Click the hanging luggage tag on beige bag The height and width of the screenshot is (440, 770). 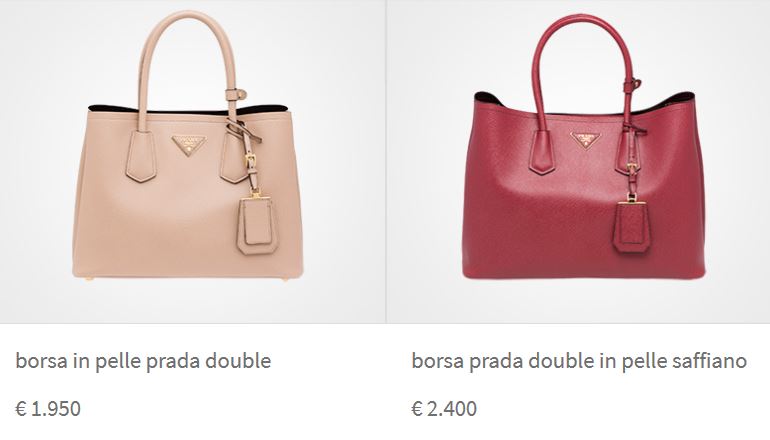coord(254,225)
